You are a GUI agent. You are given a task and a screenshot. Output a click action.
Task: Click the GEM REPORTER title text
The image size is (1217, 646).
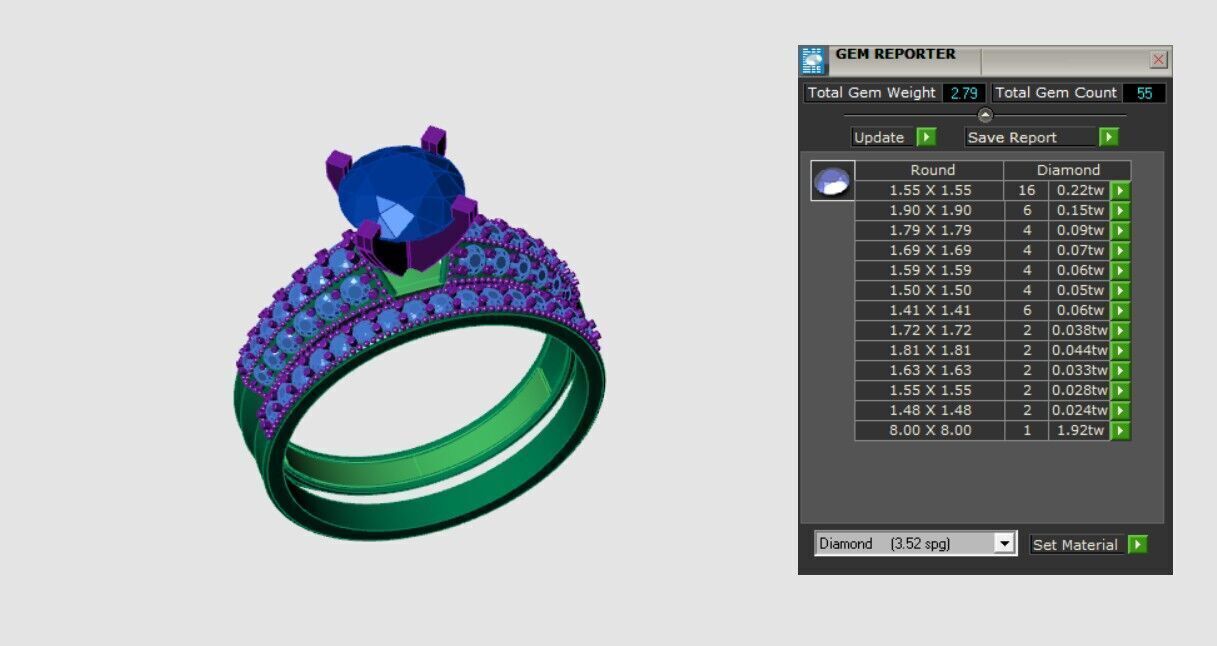point(895,54)
